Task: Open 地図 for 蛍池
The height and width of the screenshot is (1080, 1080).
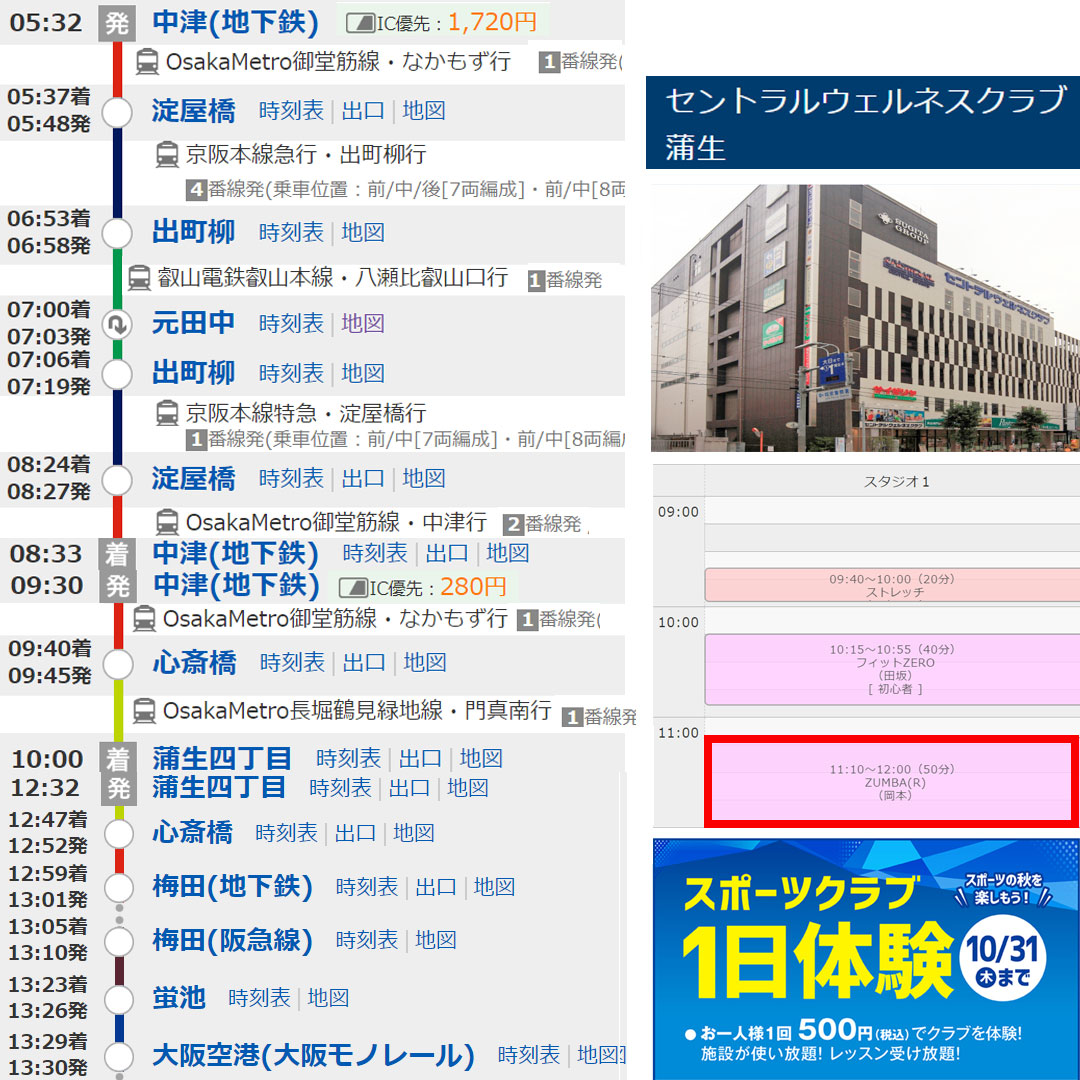Action: [328, 998]
